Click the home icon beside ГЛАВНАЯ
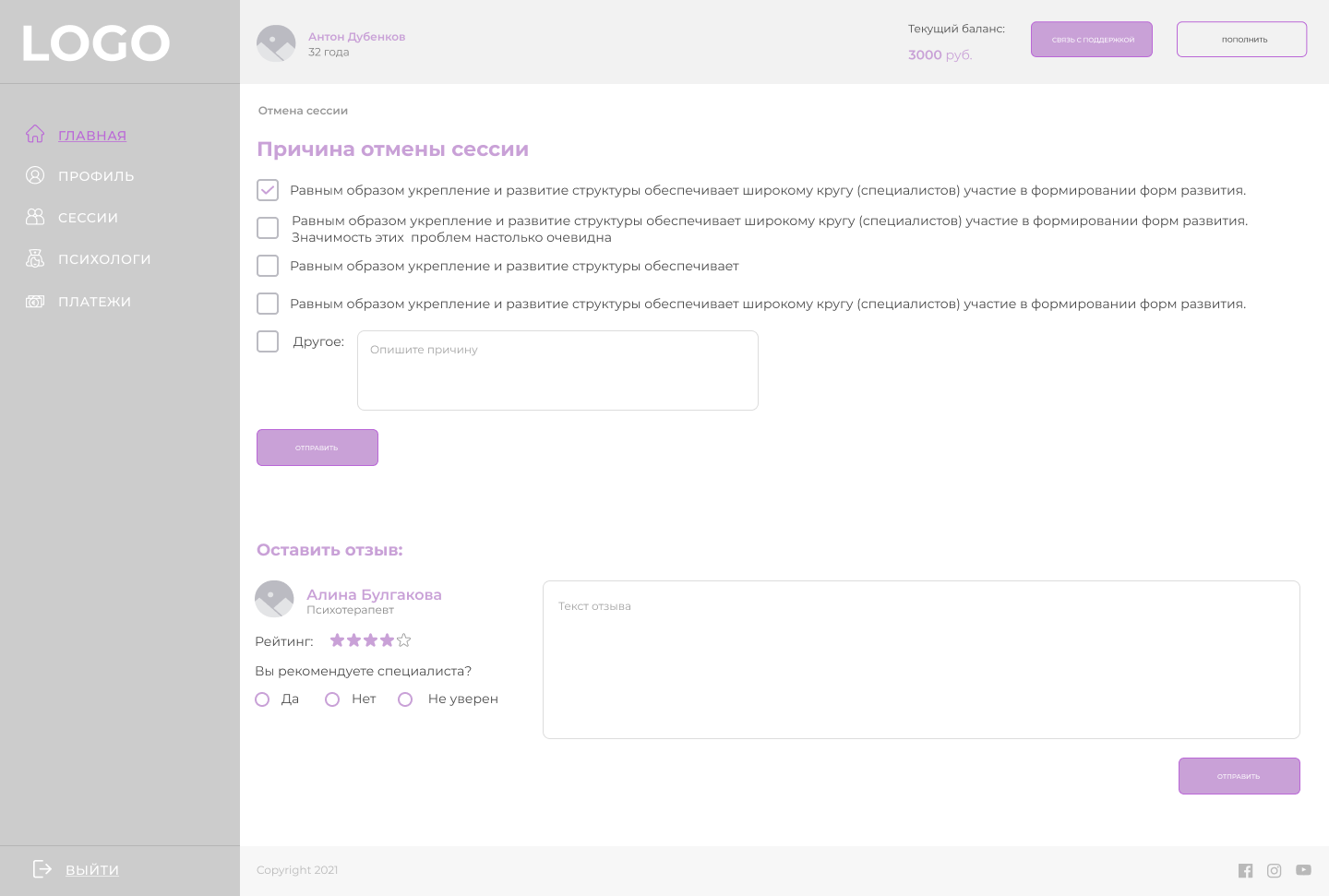The image size is (1329, 896). click(35, 135)
